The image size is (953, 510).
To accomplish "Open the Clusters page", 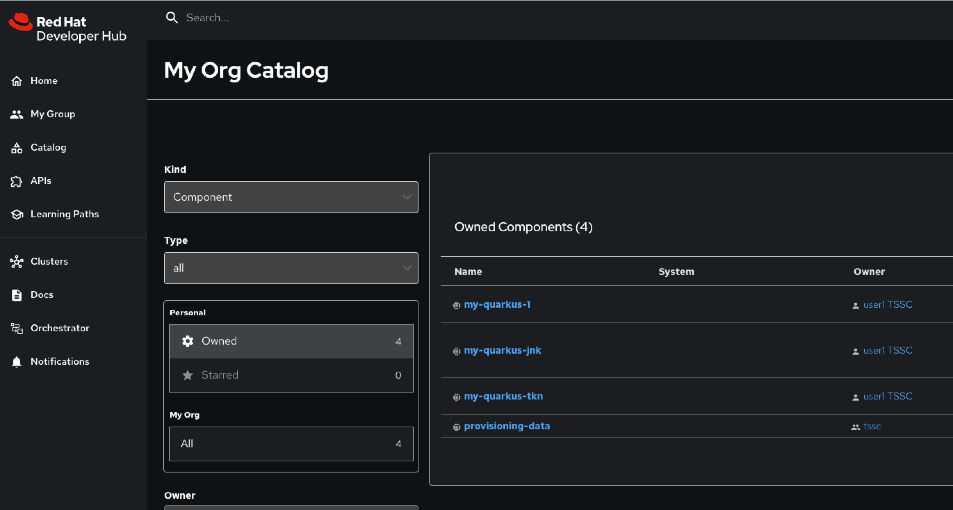I will [x=49, y=262].
